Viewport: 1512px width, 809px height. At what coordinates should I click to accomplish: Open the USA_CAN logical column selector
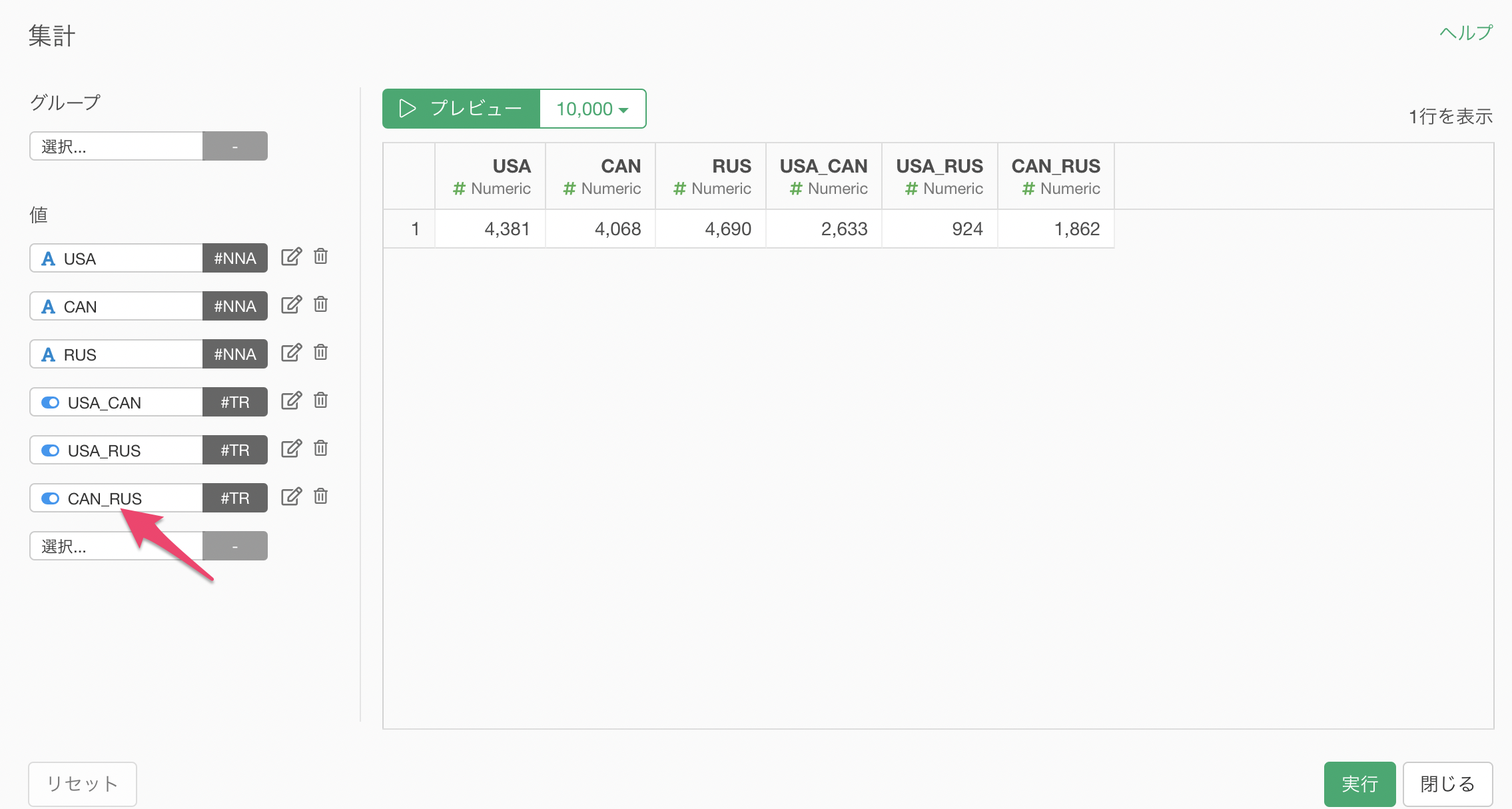point(116,403)
